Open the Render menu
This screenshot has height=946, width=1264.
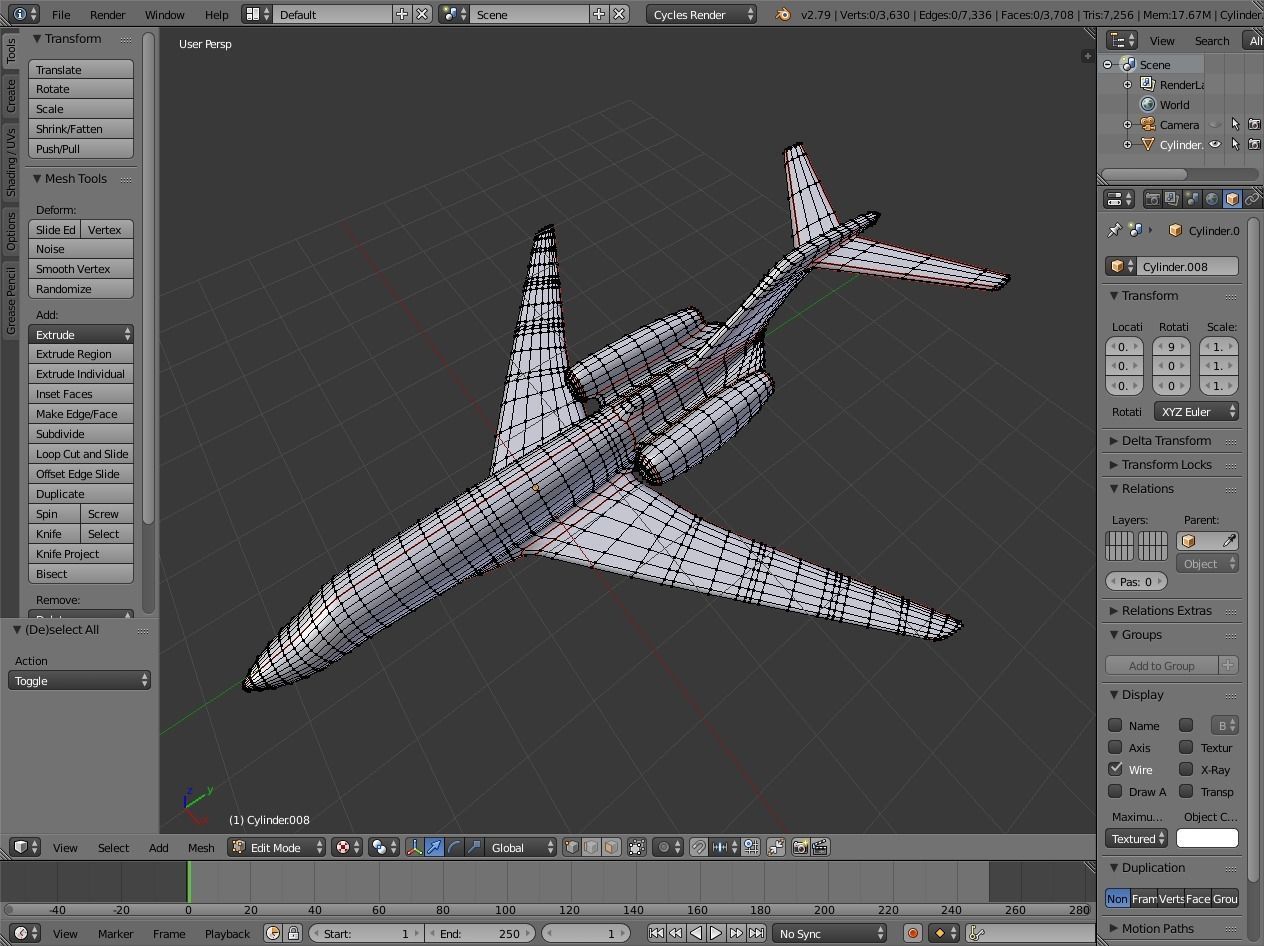pos(107,14)
